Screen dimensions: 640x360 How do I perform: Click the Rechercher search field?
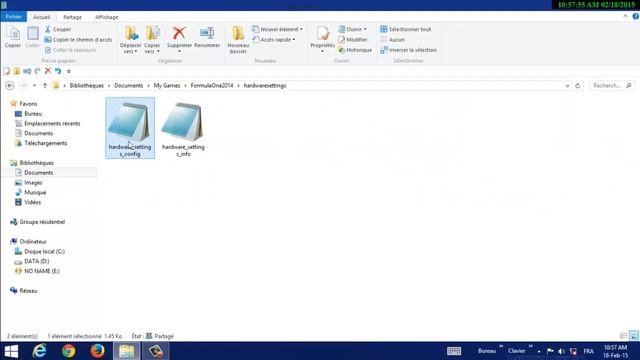pos(612,86)
